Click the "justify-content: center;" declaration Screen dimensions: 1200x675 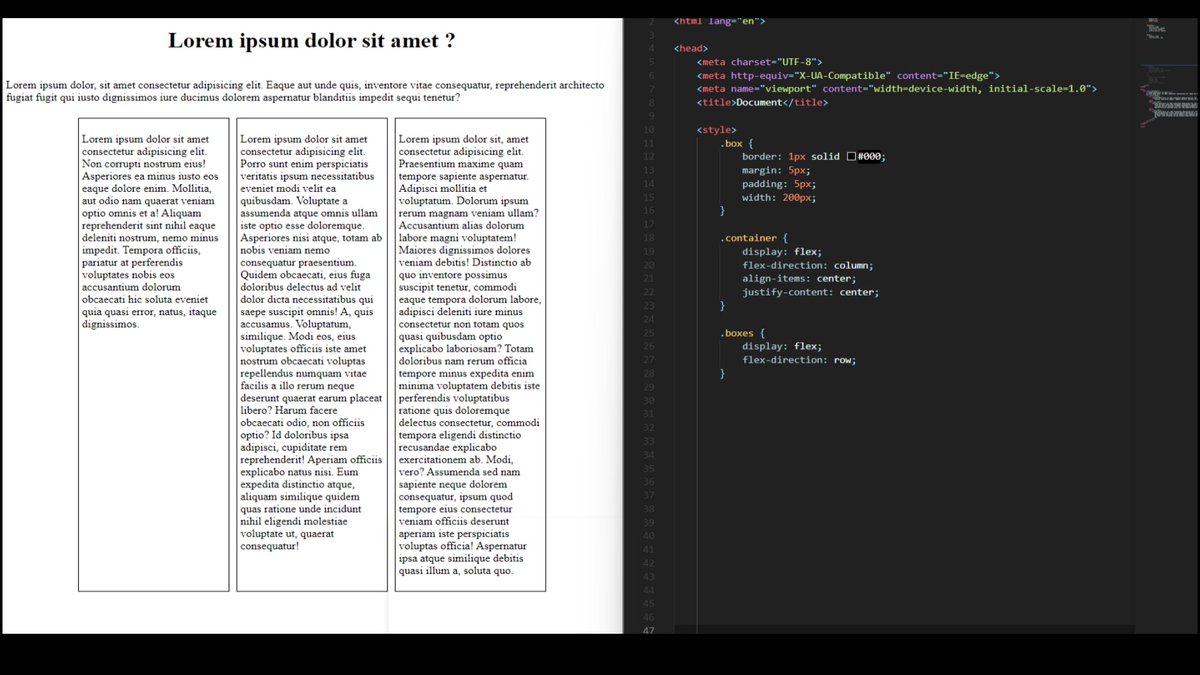pos(810,292)
